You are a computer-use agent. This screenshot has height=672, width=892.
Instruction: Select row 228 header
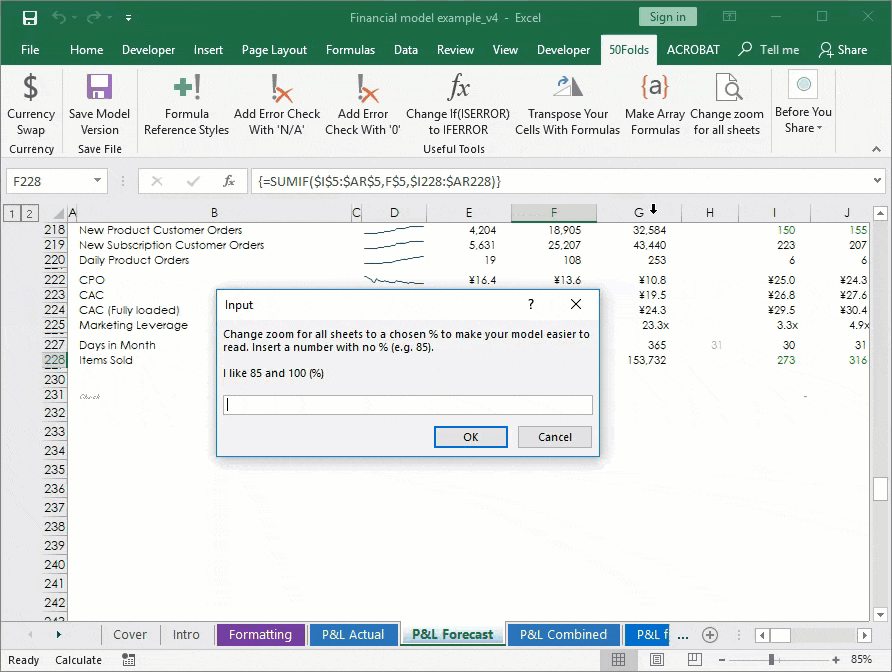coord(55,360)
